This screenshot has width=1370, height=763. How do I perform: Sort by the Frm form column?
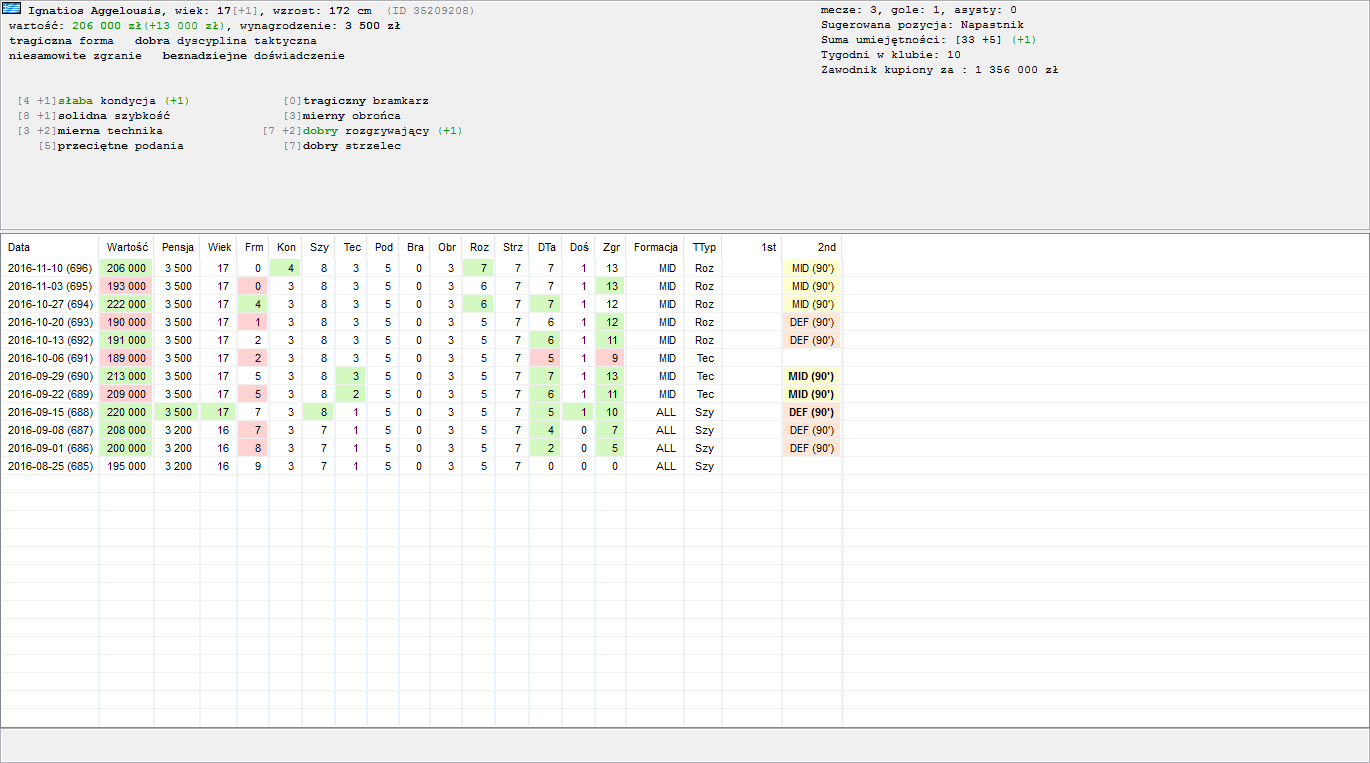(x=254, y=247)
